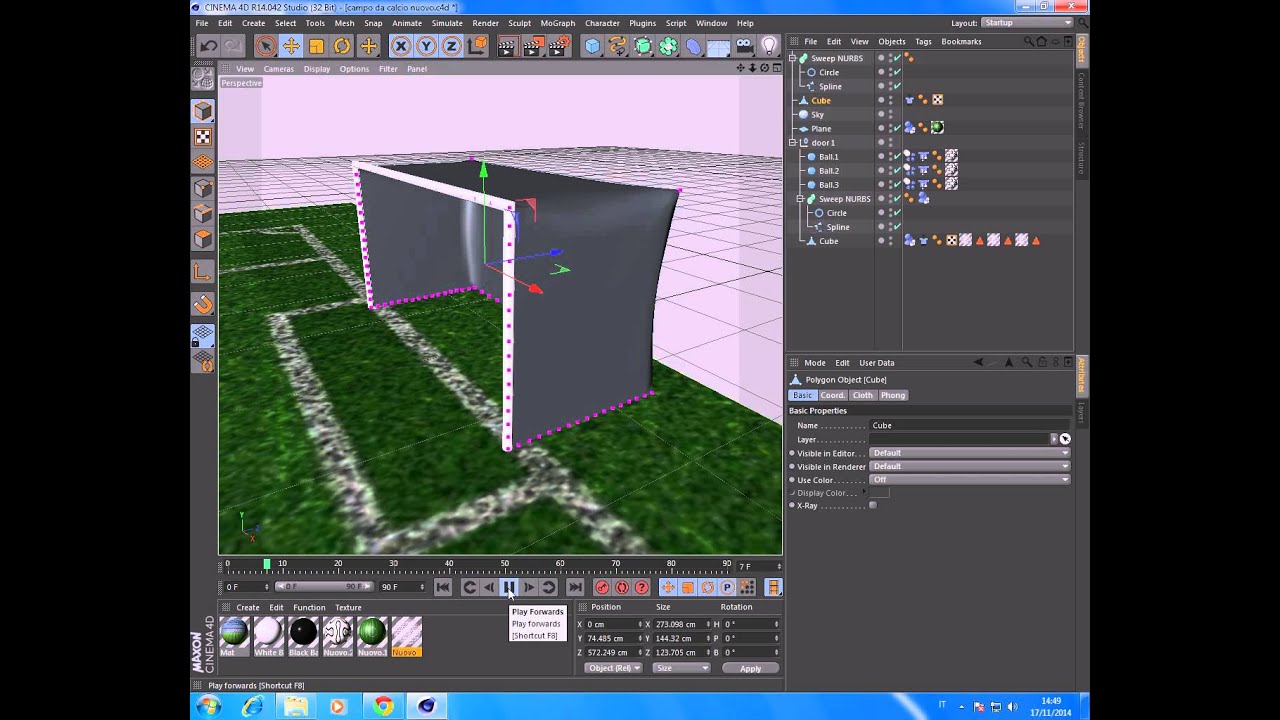This screenshot has height=720, width=1280.
Task: Pause the forward playback
Action: (x=509, y=587)
